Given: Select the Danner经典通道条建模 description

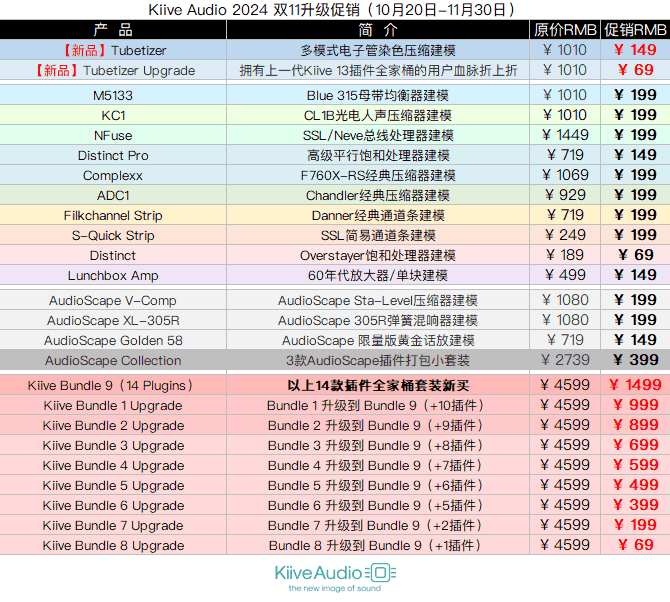Looking at the screenshot, I should 378,215.
